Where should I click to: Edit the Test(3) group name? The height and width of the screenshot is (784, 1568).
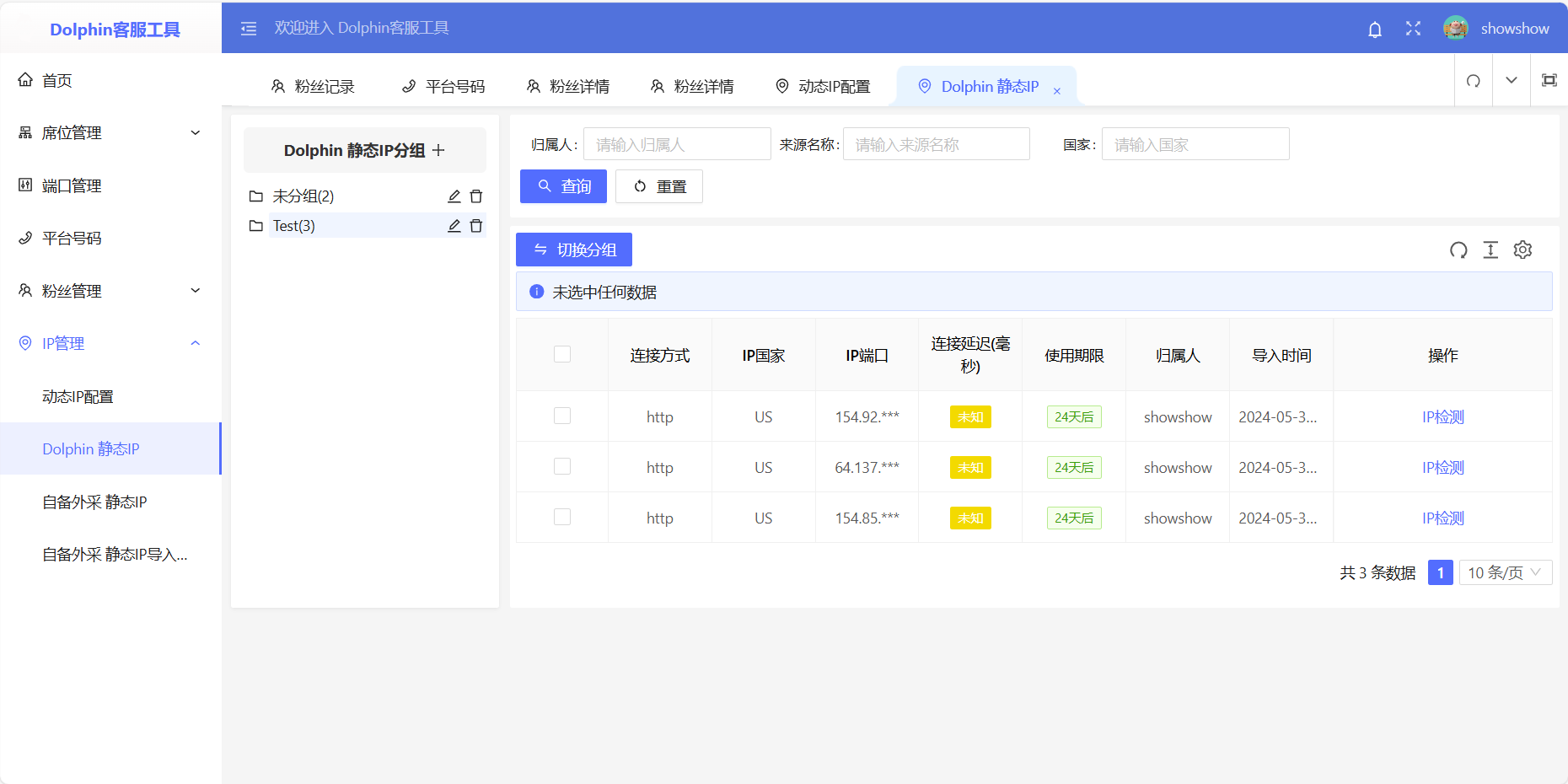(x=454, y=226)
